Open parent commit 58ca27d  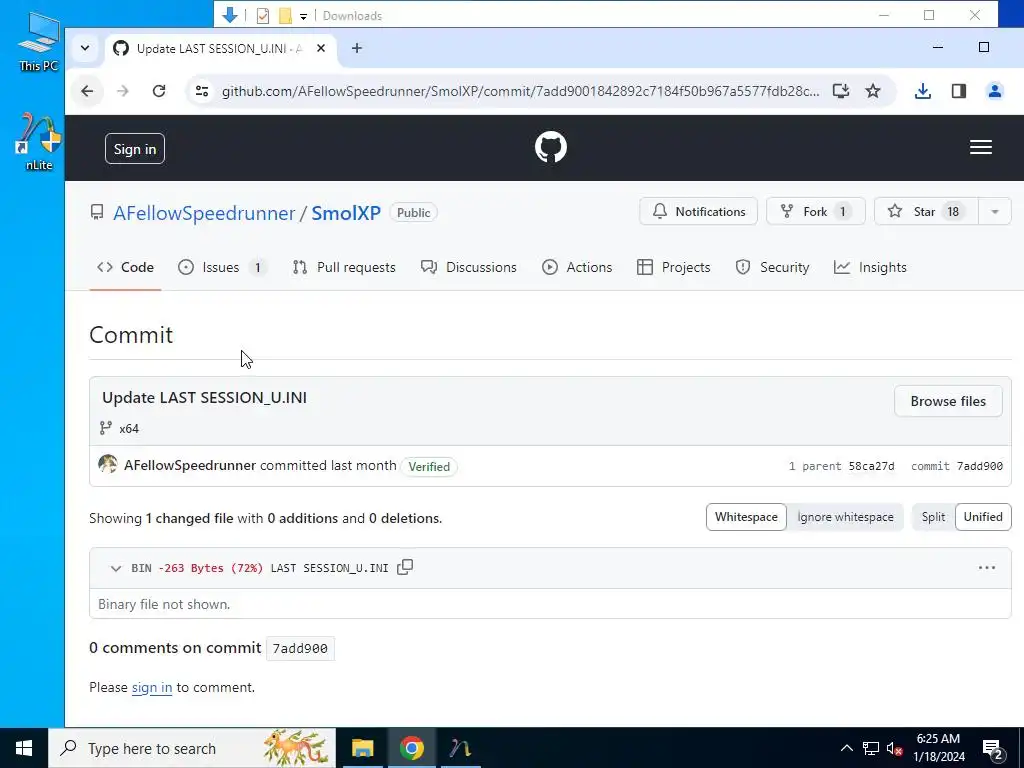[871, 466]
